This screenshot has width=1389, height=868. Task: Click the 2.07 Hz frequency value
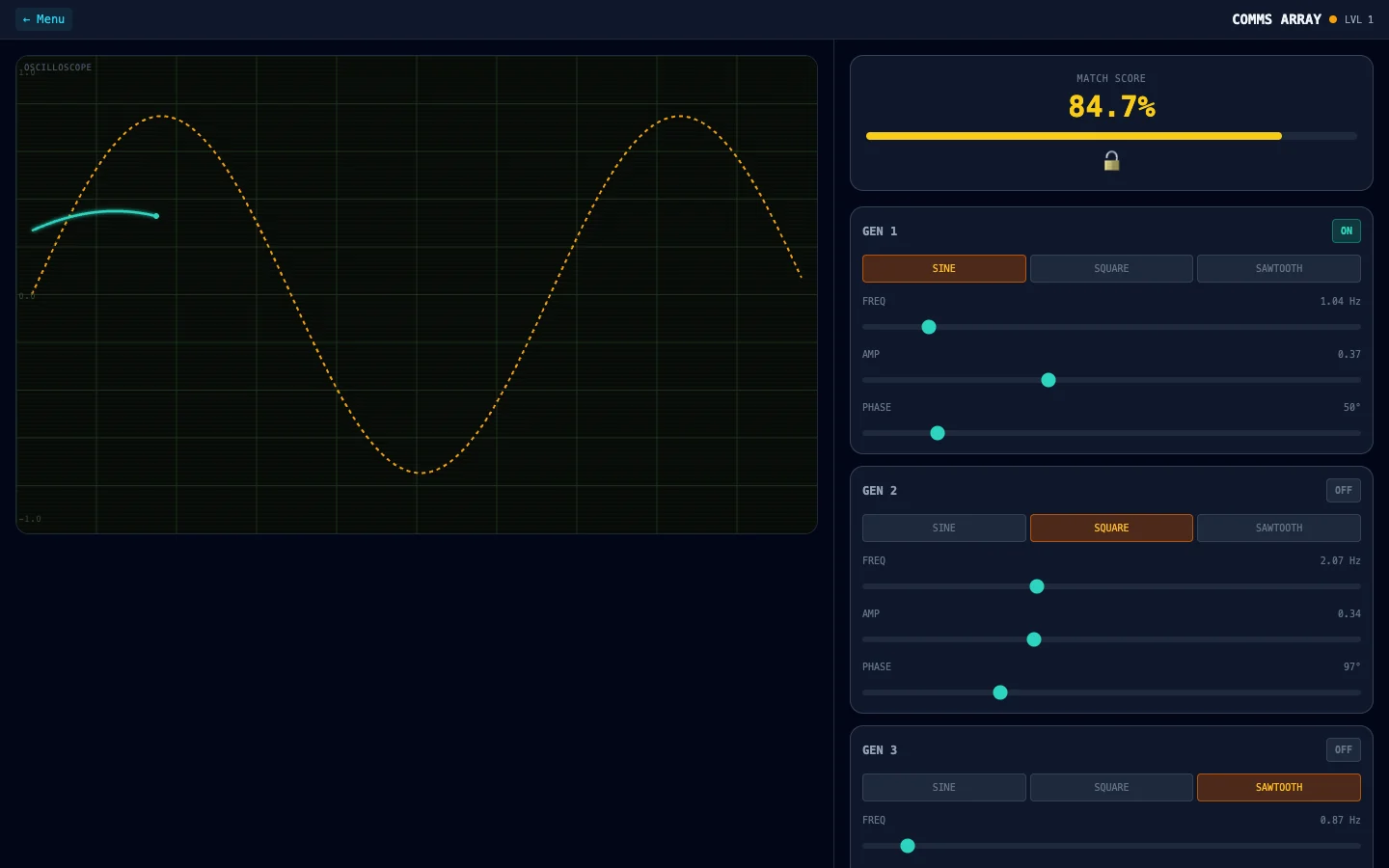click(x=1340, y=560)
